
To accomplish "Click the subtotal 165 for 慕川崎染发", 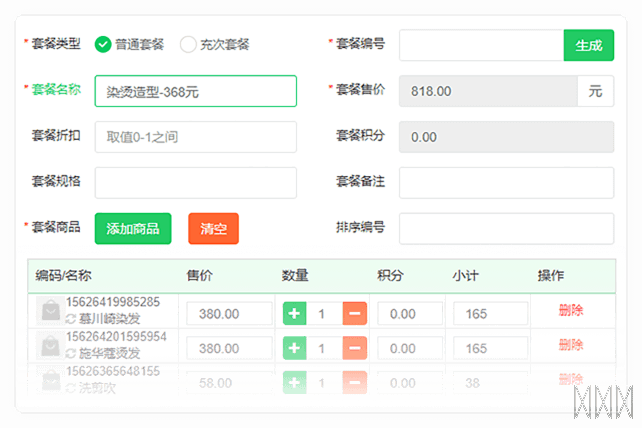I will 491,314.
